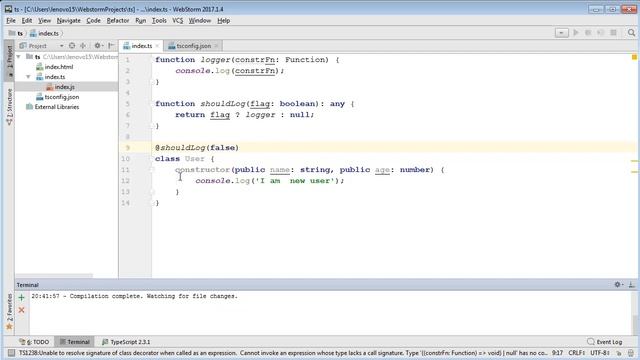Toggle the Structure side tab
This screenshot has width=640, height=360.
click(x=10, y=107)
